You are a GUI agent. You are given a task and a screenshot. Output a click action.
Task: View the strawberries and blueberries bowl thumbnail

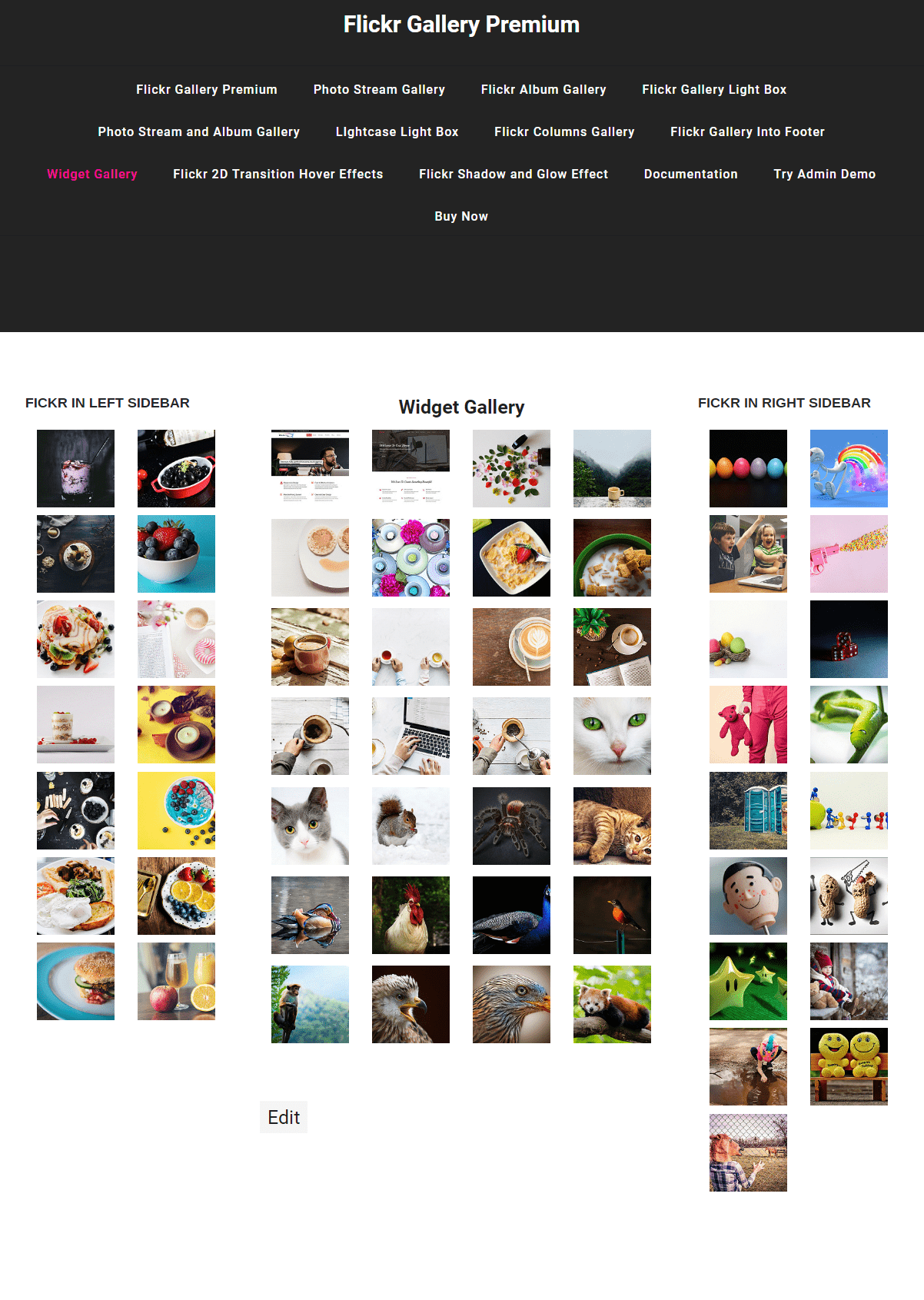point(176,554)
